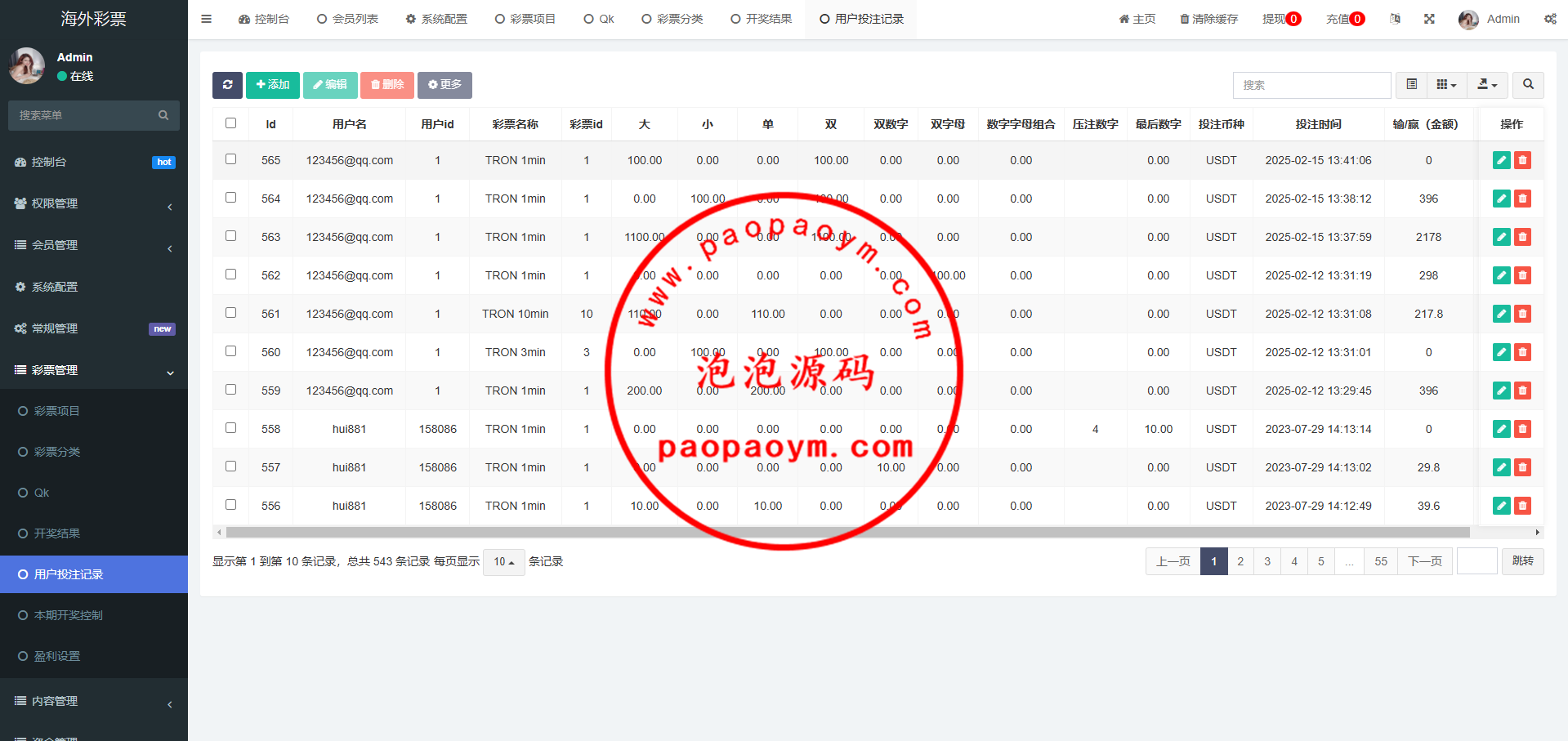Click the red 删除 toolbar button

coord(387,85)
